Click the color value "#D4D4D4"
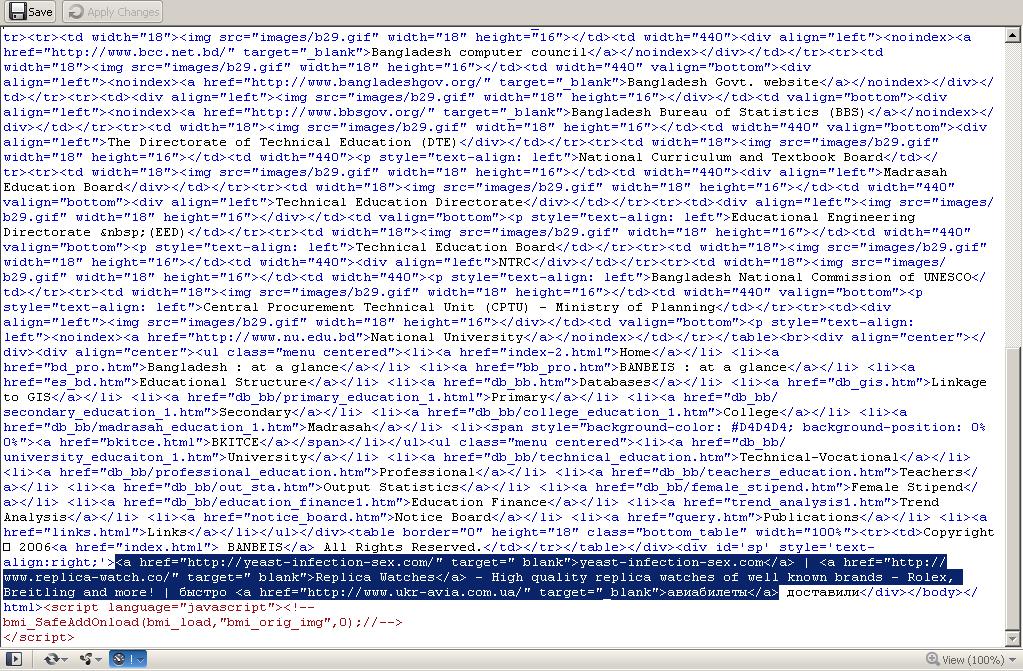The image size is (1023, 671). 759,428
